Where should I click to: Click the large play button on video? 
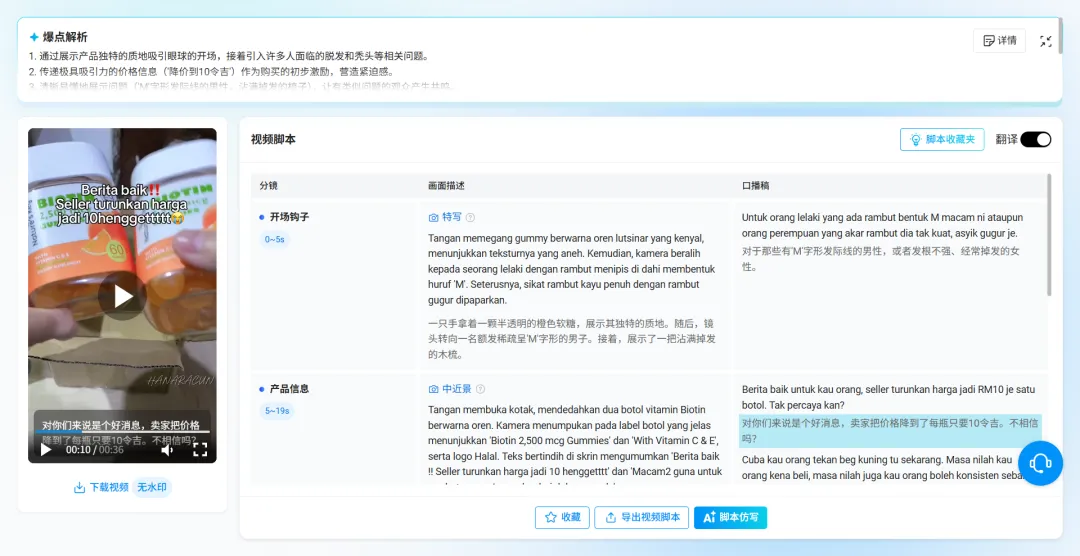[122, 296]
